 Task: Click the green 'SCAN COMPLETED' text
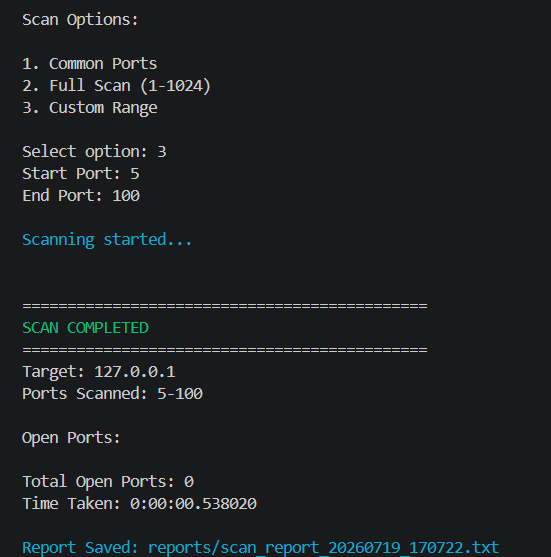pyautogui.click(x=85, y=328)
